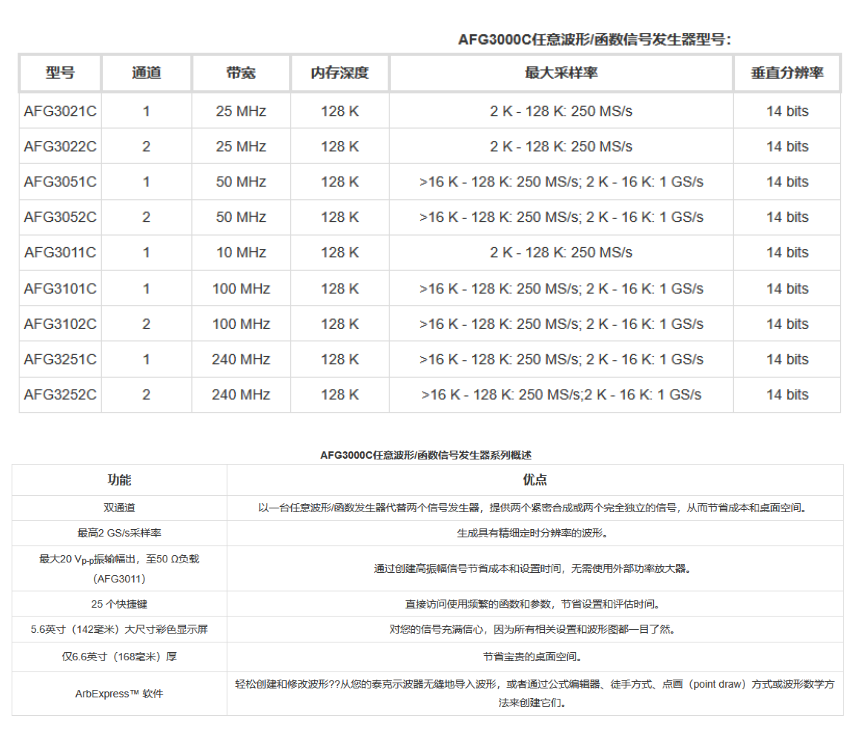Select the "双通道" feature cell
860x730 pixels.
119,508
